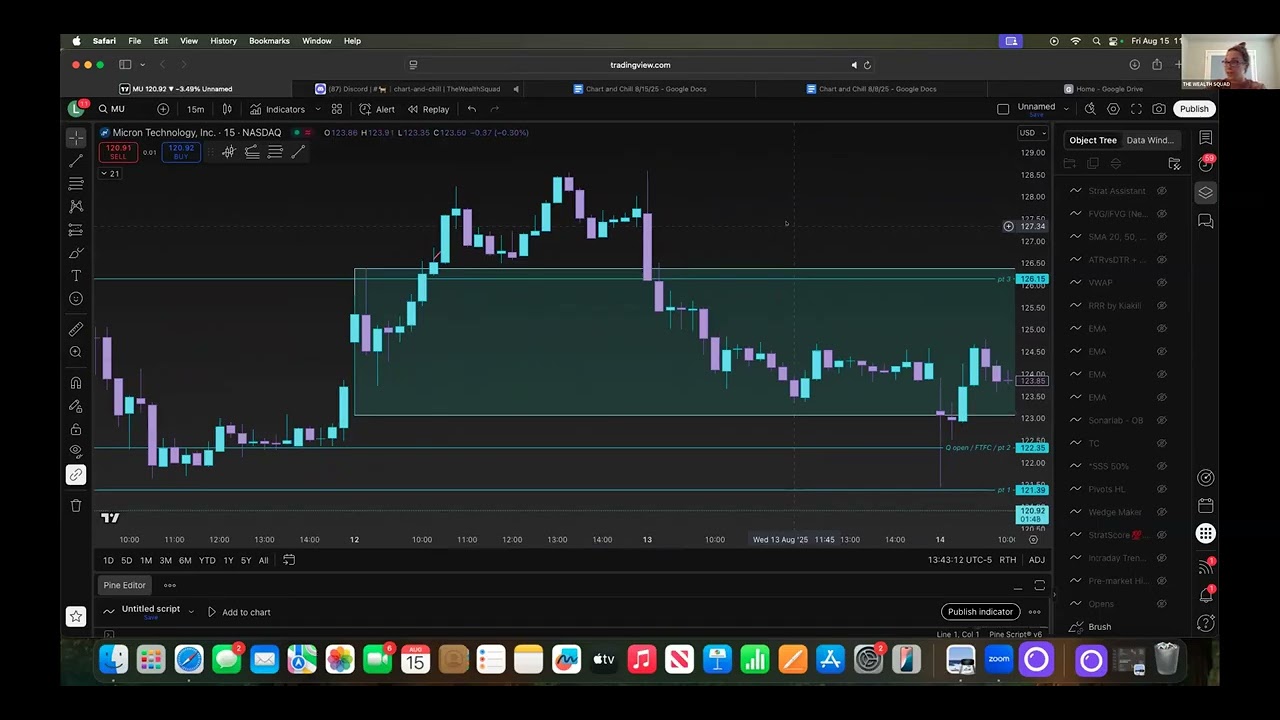Click Add to chart
The image size is (1280, 720).
239,612
